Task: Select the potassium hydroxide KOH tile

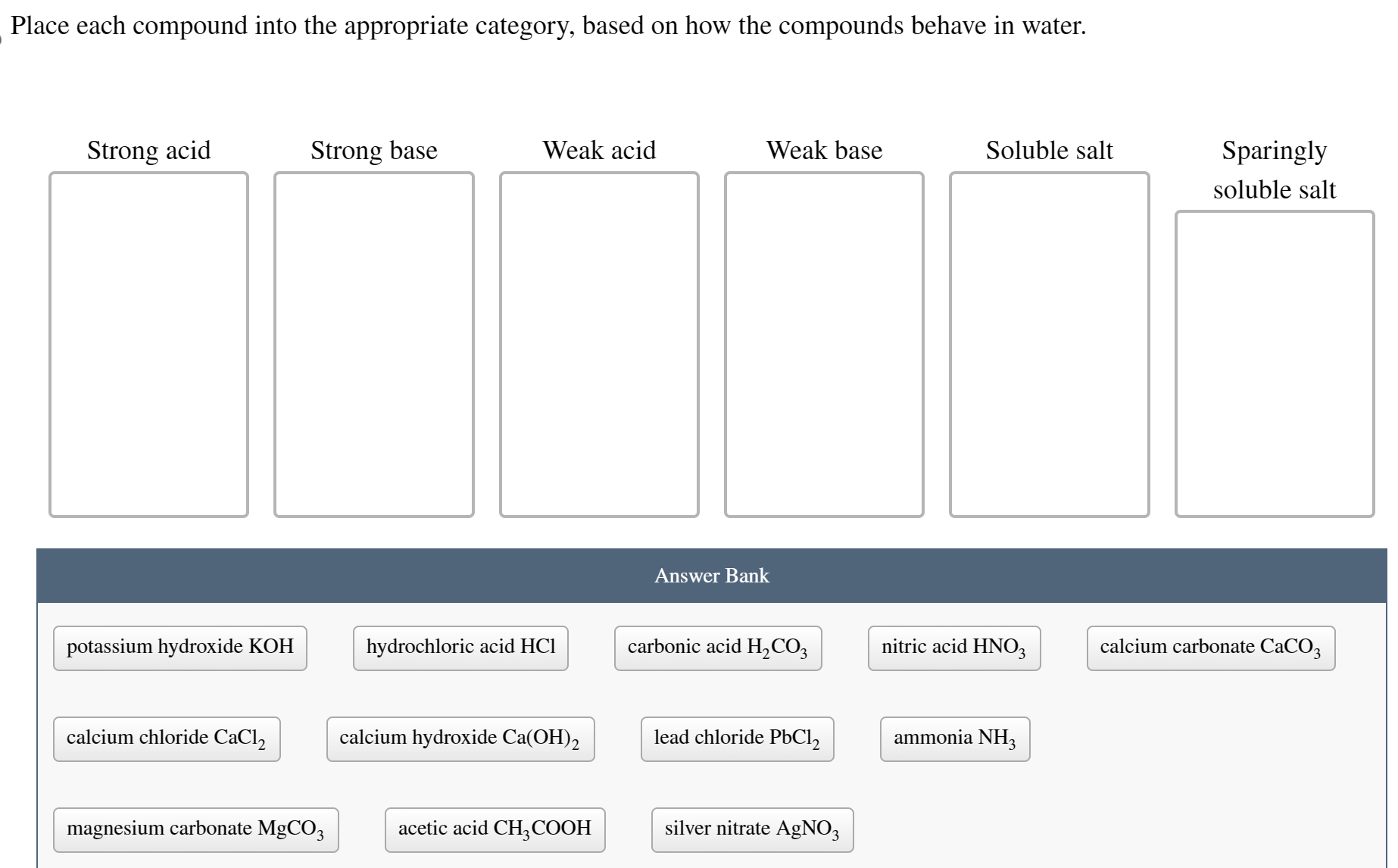Action: [179, 648]
